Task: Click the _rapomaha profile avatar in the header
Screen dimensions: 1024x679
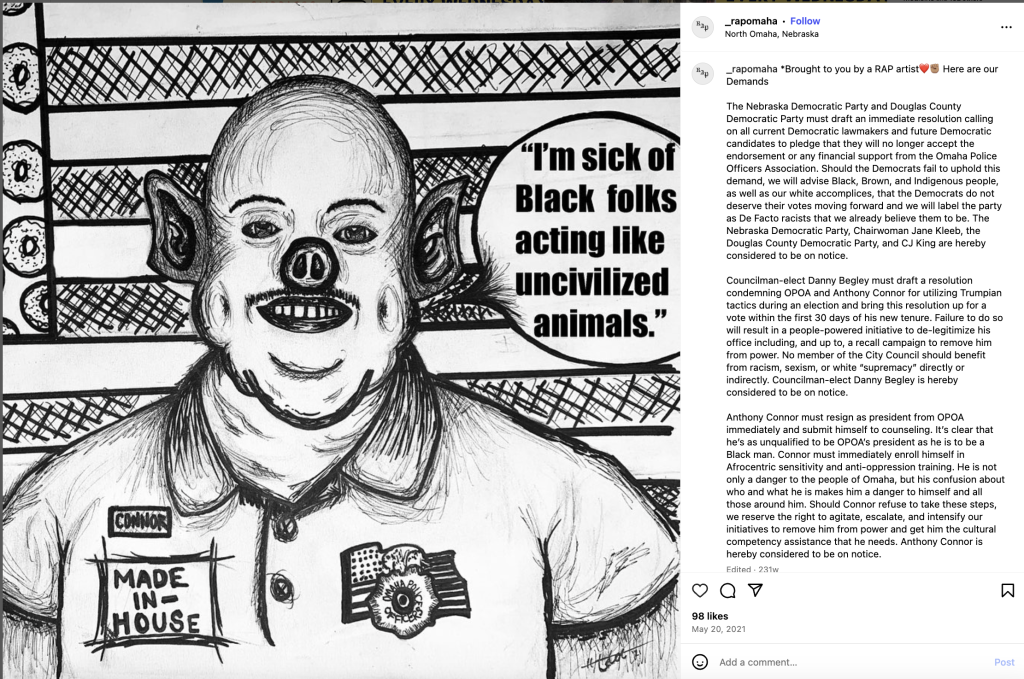Action: [x=703, y=27]
